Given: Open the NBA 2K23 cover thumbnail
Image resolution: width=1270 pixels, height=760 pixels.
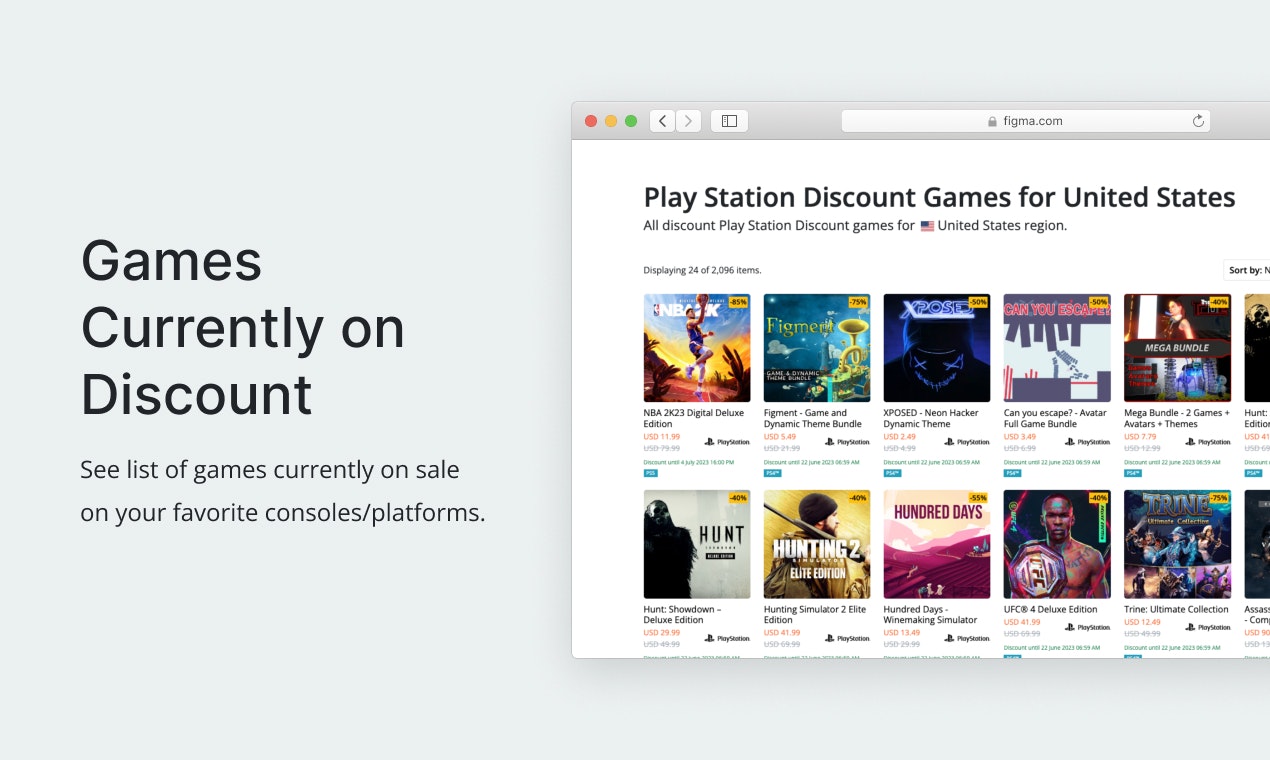Looking at the screenshot, I should pyautogui.click(x=697, y=348).
